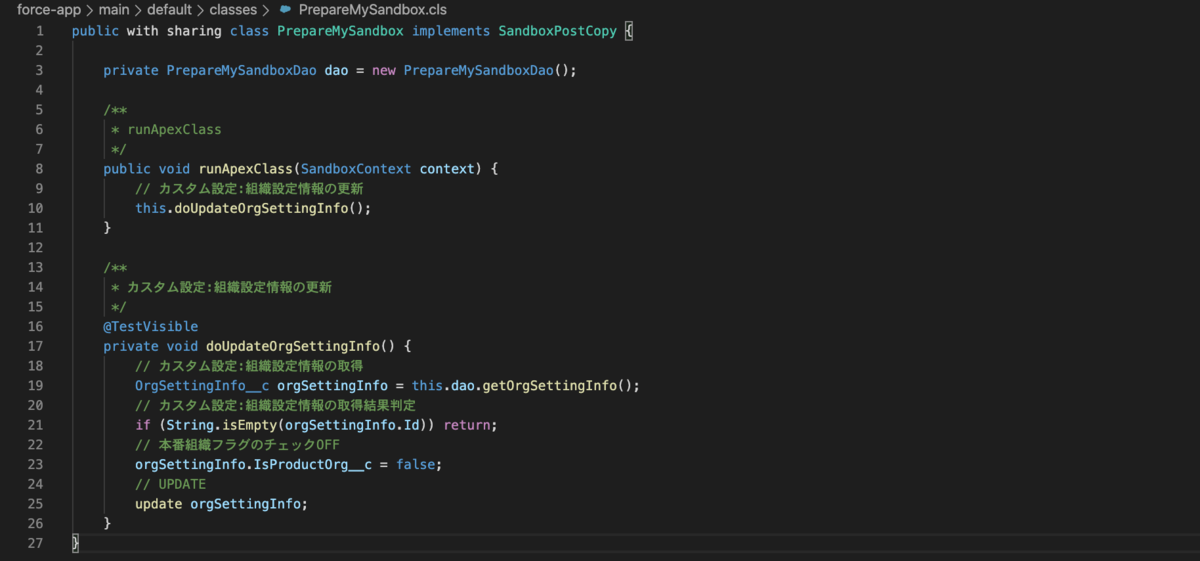Screen dimensions: 1200x561
Task: Click '* runApexClass' comment on line 6
Action: (166, 129)
